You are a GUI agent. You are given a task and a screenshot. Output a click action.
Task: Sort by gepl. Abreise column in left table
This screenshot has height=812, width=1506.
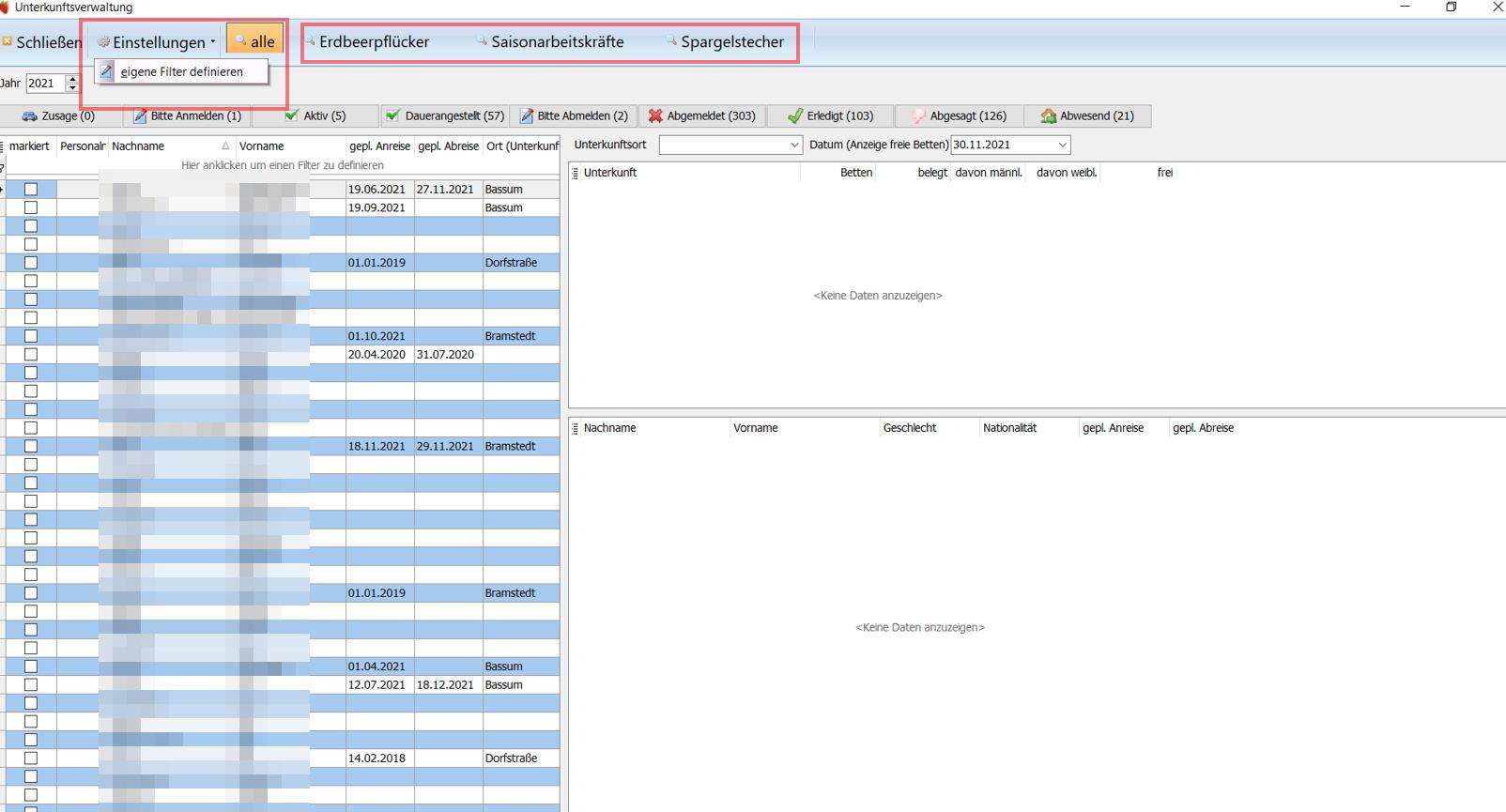tap(449, 146)
